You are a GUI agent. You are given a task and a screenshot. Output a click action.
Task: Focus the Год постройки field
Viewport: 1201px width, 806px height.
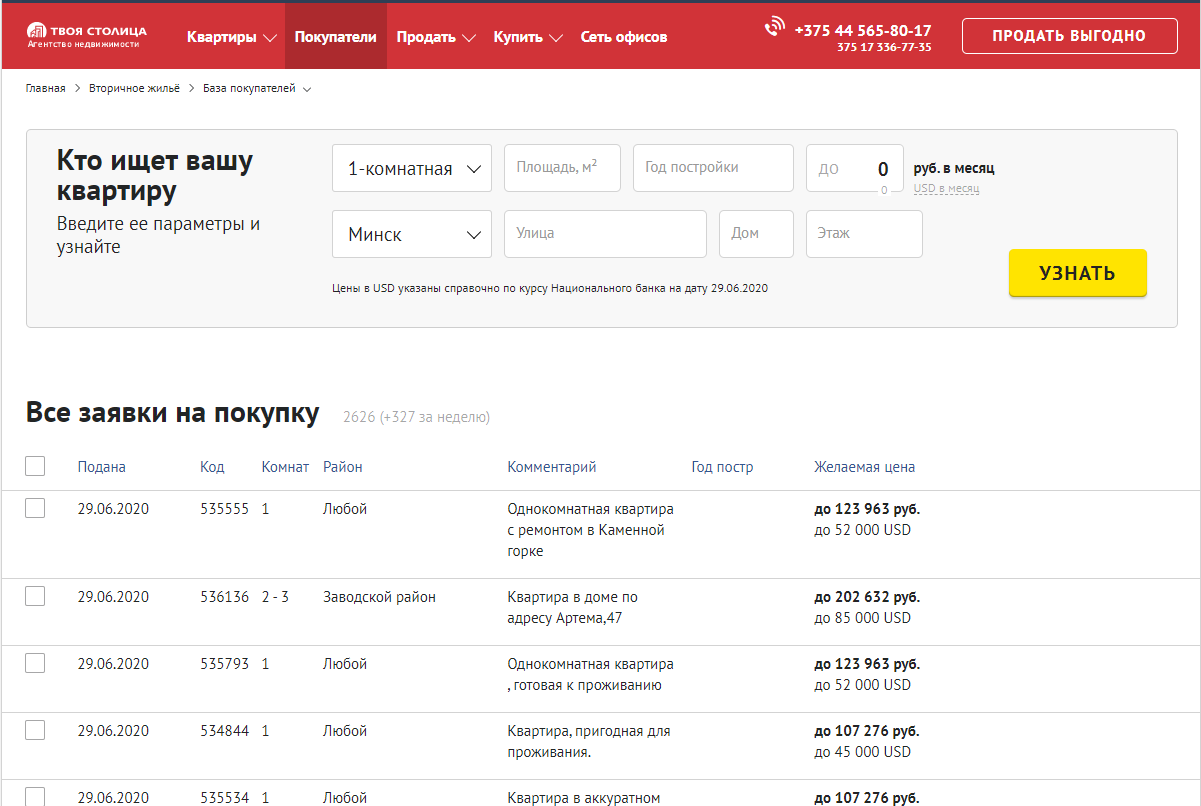(712, 168)
